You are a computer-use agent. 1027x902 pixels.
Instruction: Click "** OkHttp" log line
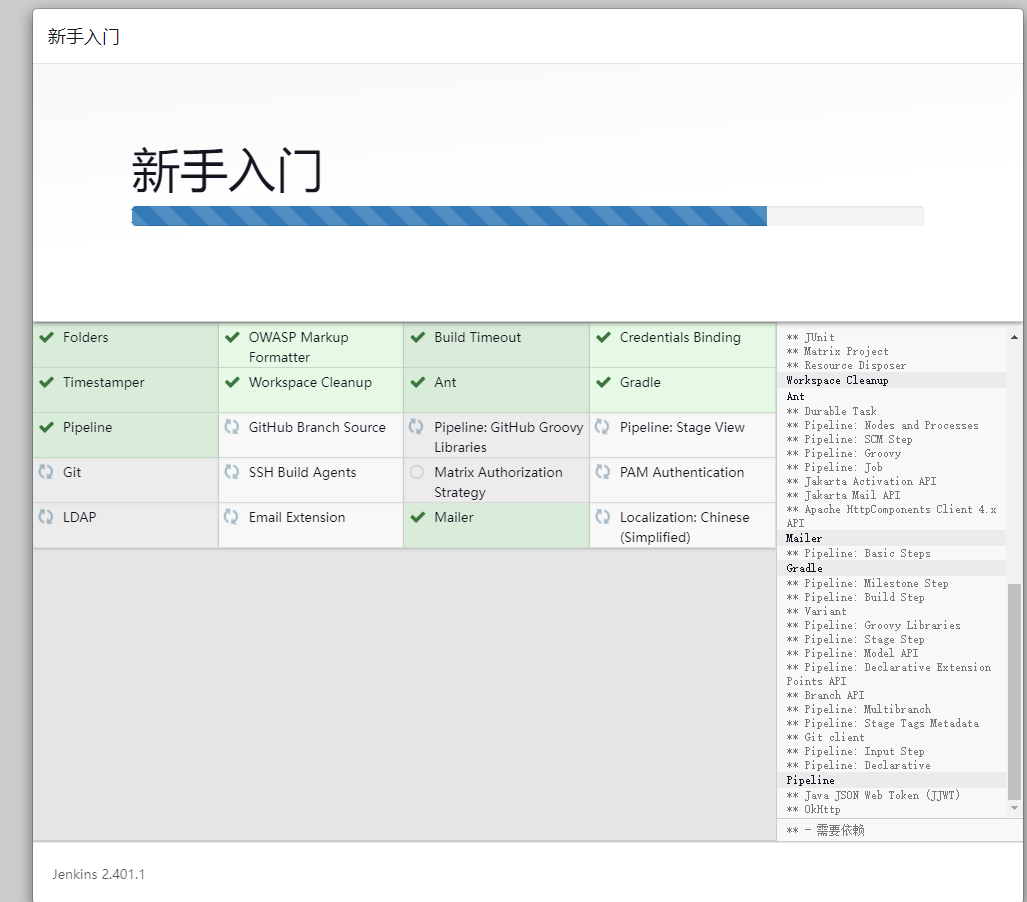[x=813, y=810]
